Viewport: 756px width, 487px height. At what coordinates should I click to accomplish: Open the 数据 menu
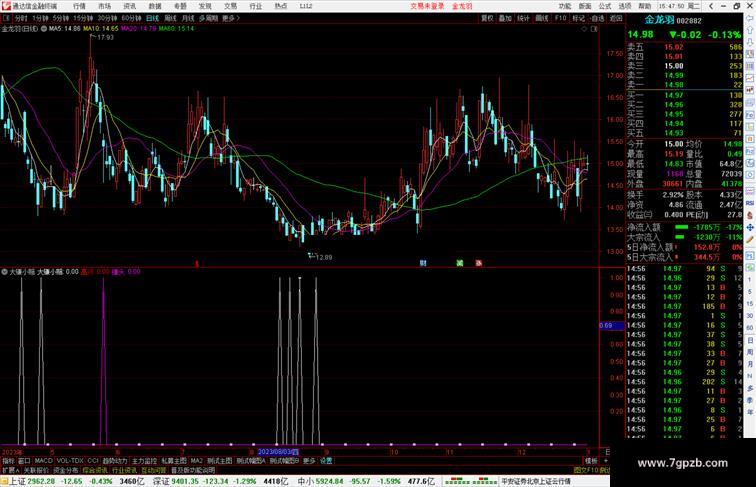click(155, 6)
